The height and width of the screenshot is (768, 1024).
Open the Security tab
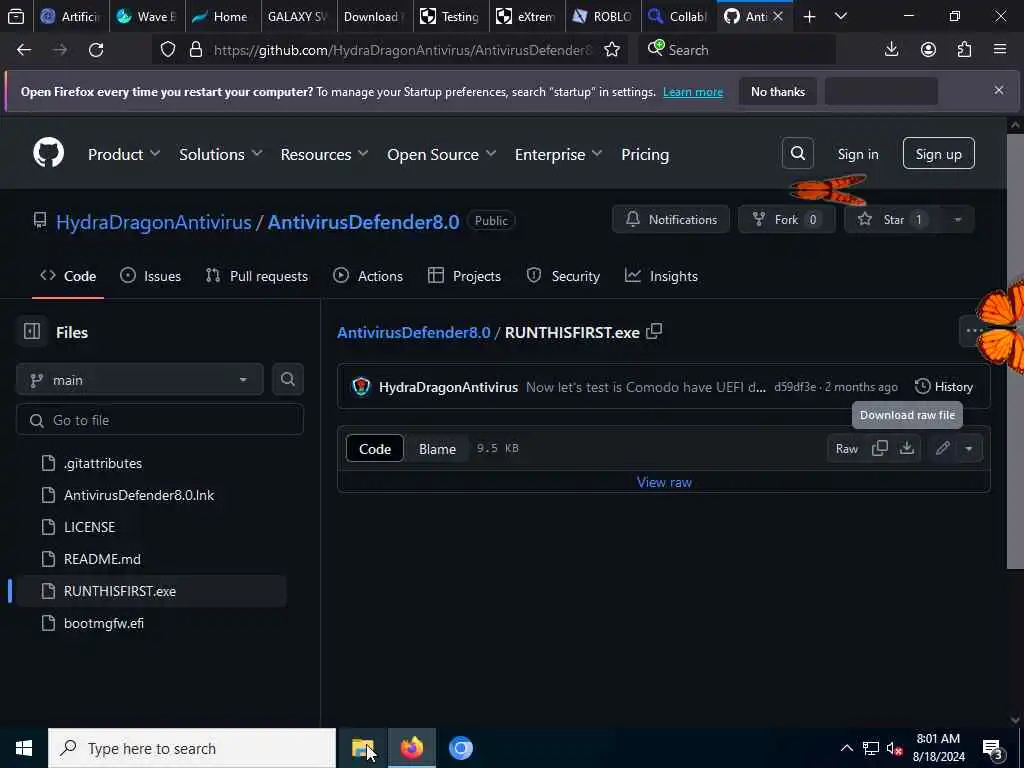pos(563,276)
